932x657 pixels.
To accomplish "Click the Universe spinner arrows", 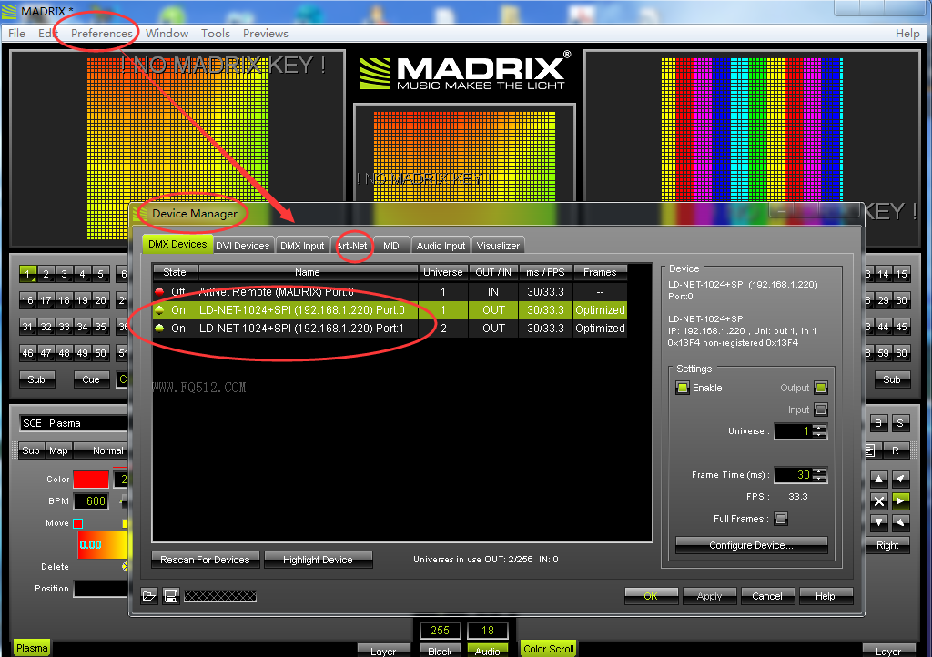I will pos(820,431).
